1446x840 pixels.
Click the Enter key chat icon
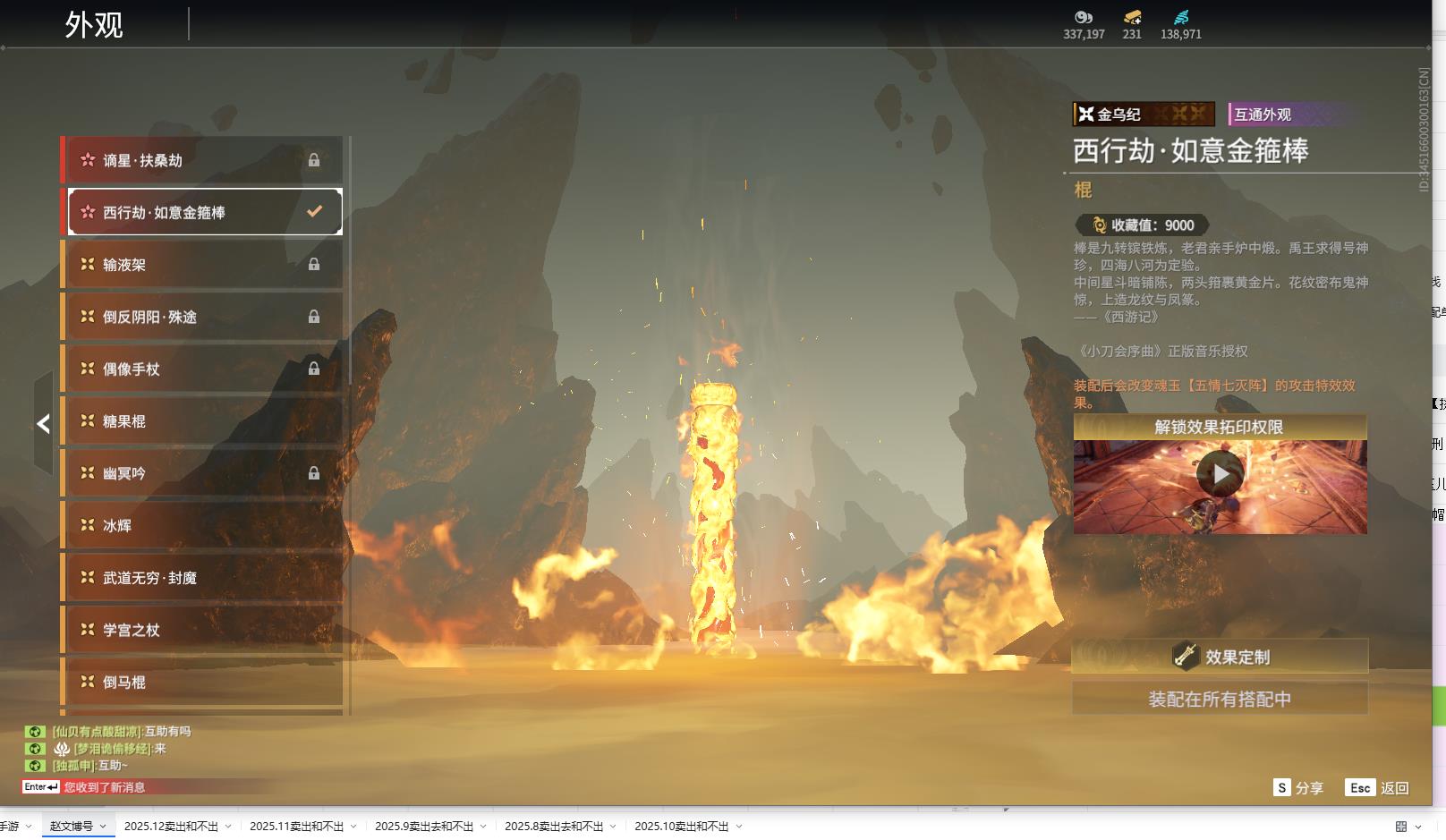(x=41, y=787)
